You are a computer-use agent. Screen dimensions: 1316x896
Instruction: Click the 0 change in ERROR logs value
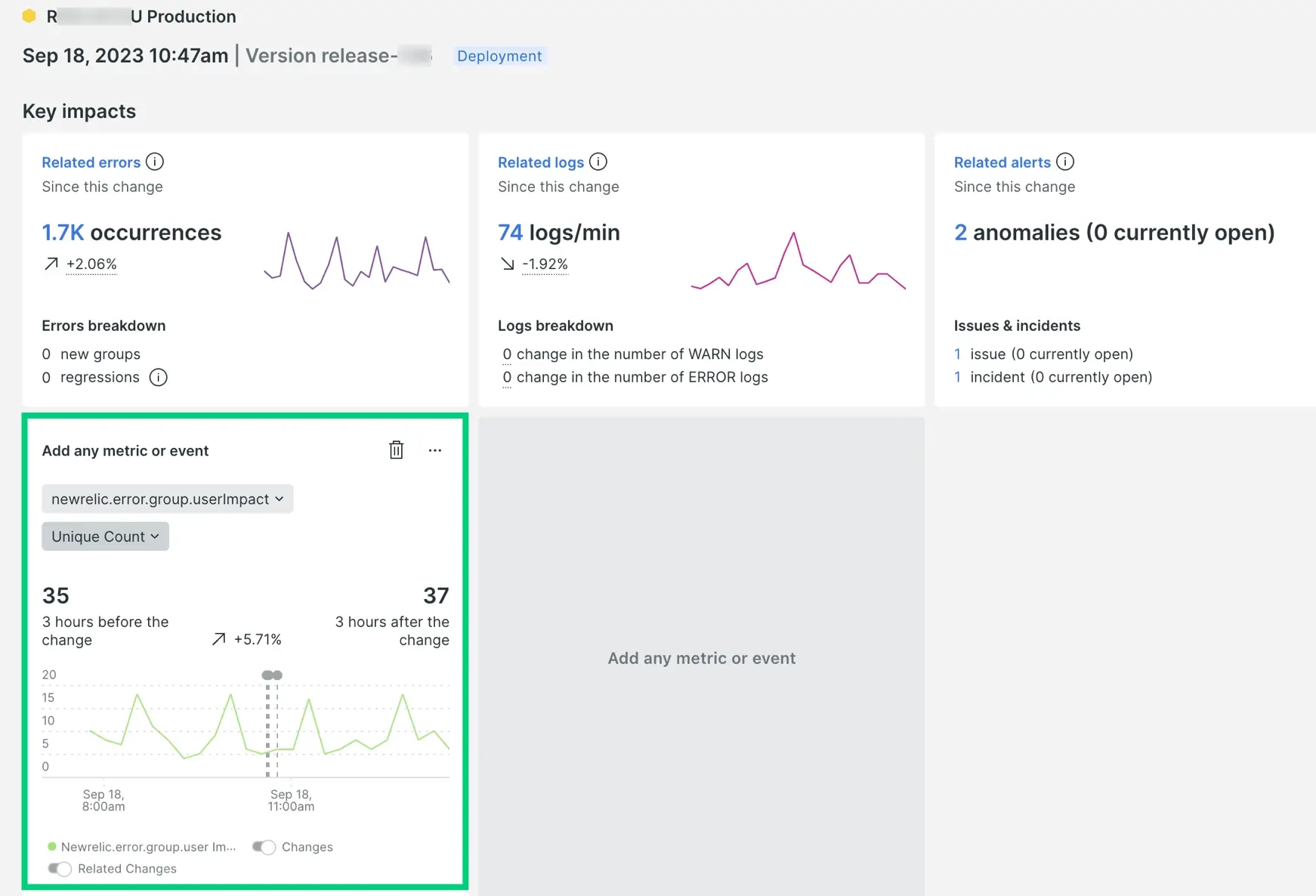tap(507, 377)
